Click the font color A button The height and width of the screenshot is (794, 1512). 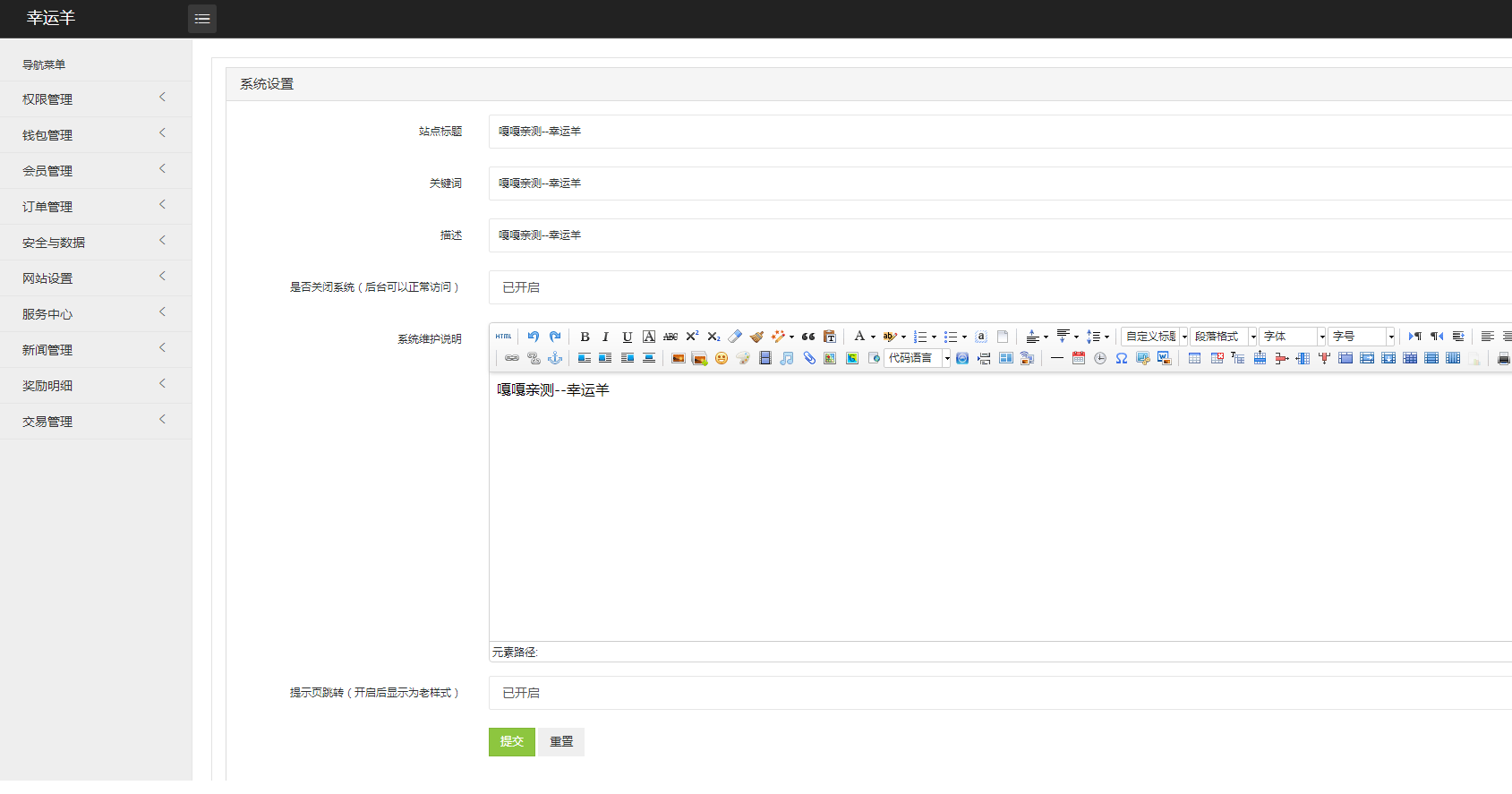859,337
